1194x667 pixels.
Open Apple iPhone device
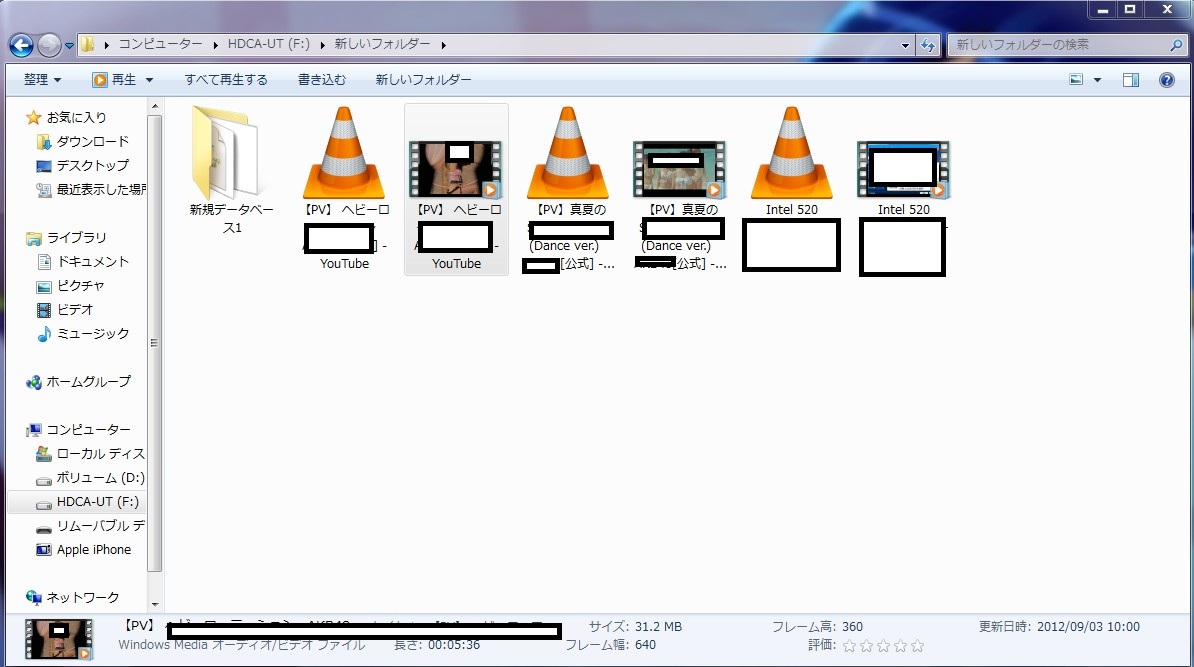[94, 550]
